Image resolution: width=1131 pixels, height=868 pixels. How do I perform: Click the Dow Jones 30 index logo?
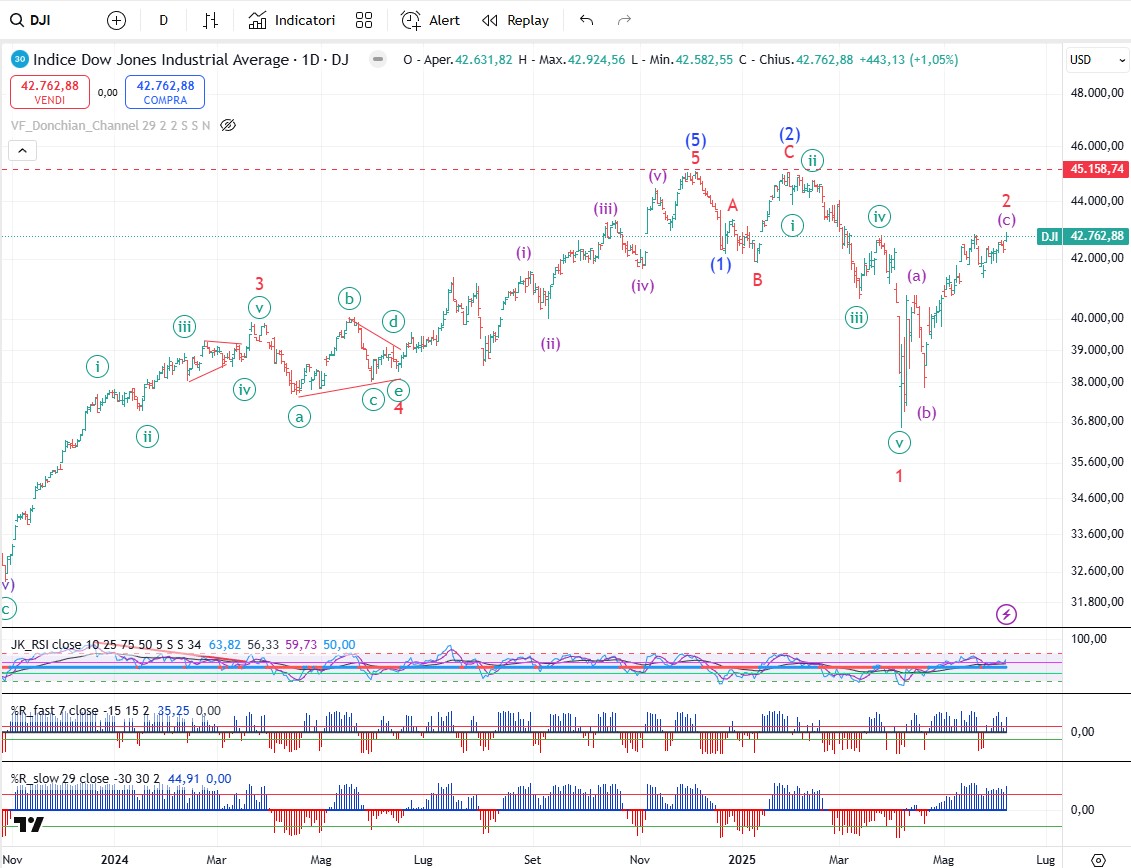[19, 59]
